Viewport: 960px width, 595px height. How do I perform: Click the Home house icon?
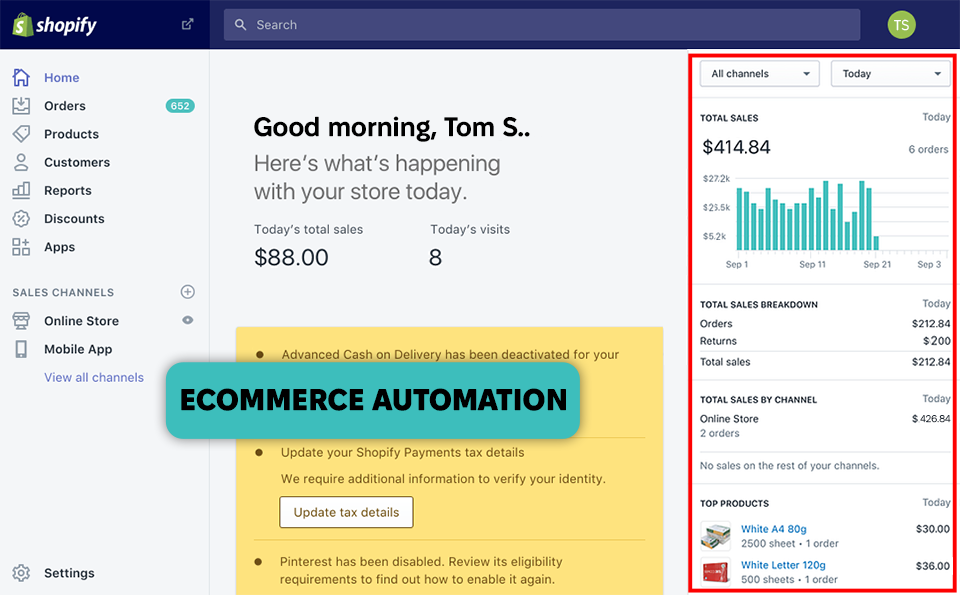(x=21, y=78)
